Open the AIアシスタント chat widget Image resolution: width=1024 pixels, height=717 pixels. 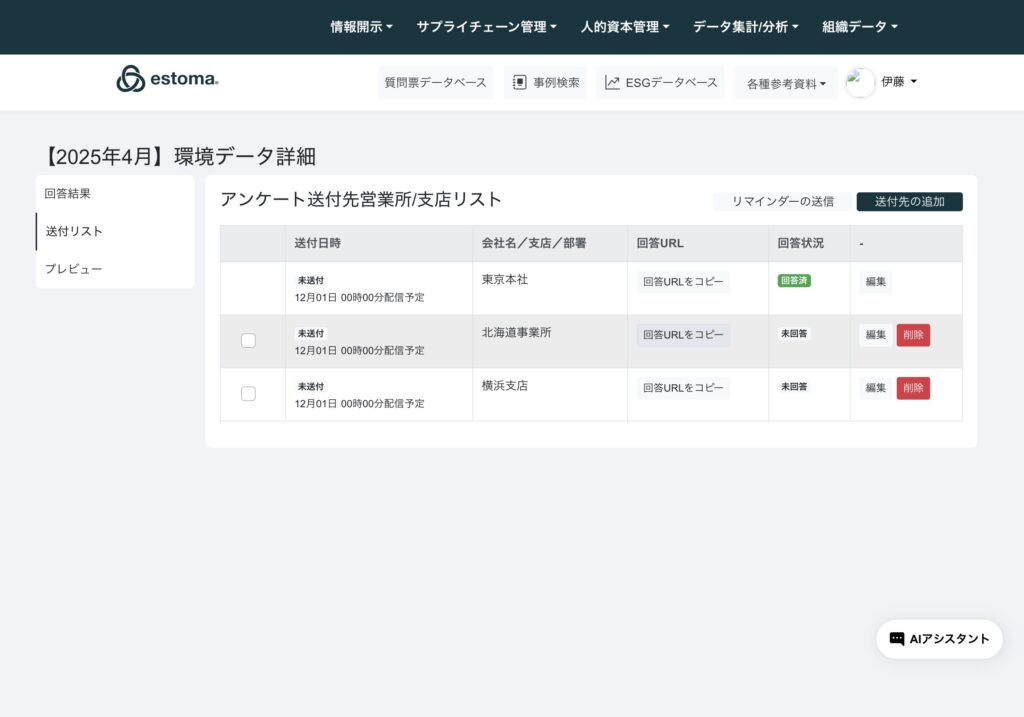(939, 639)
